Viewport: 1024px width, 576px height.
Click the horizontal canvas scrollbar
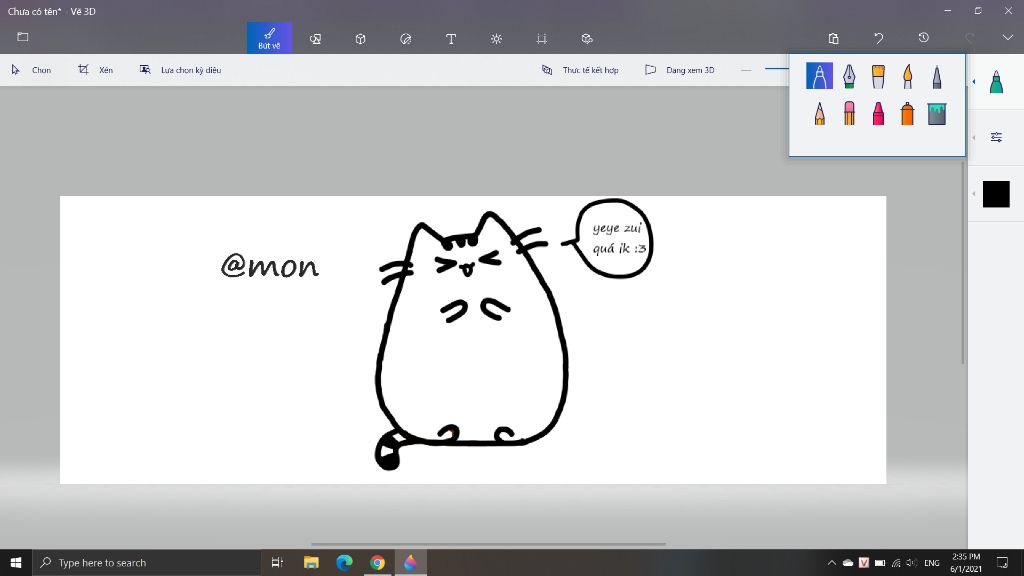[x=488, y=543]
